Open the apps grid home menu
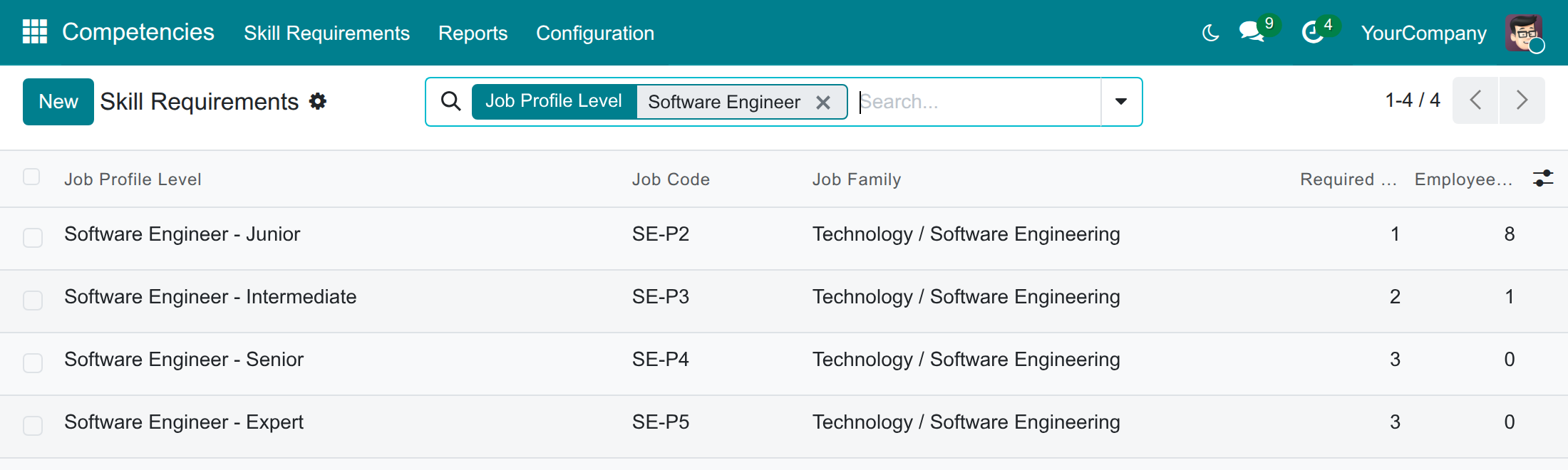The height and width of the screenshot is (470, 1568). [35, 32]
